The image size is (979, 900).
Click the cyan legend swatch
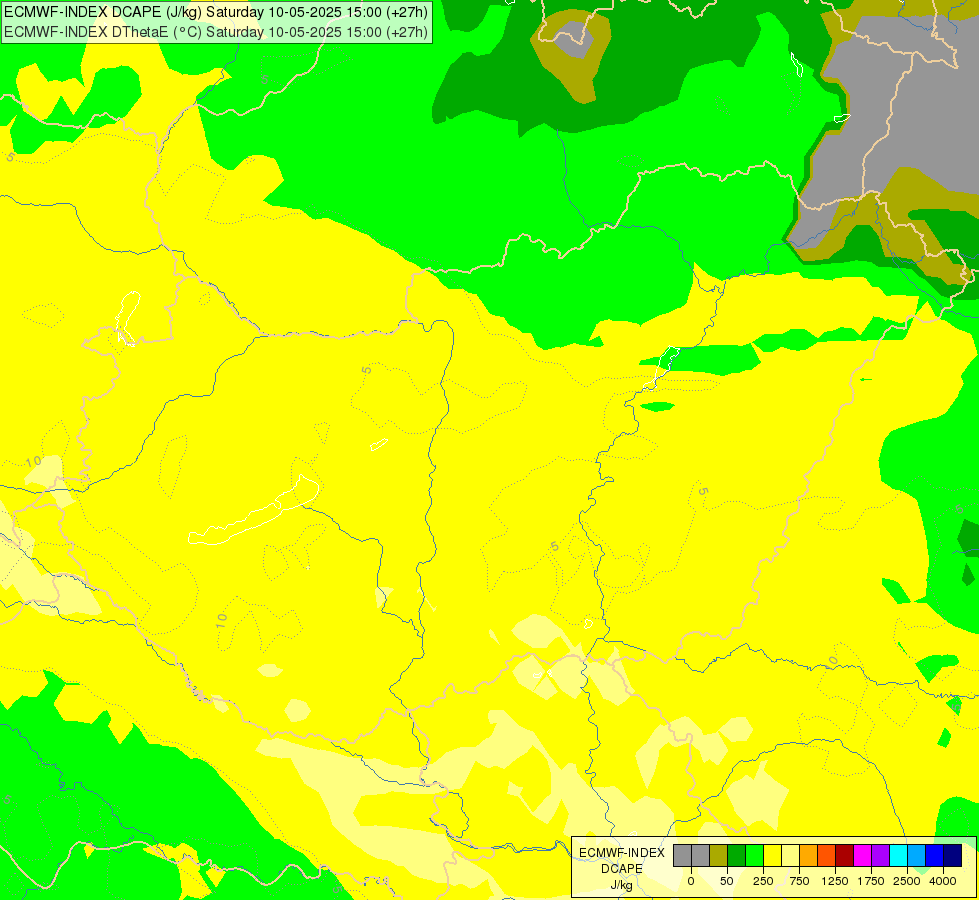pos(899,855)
